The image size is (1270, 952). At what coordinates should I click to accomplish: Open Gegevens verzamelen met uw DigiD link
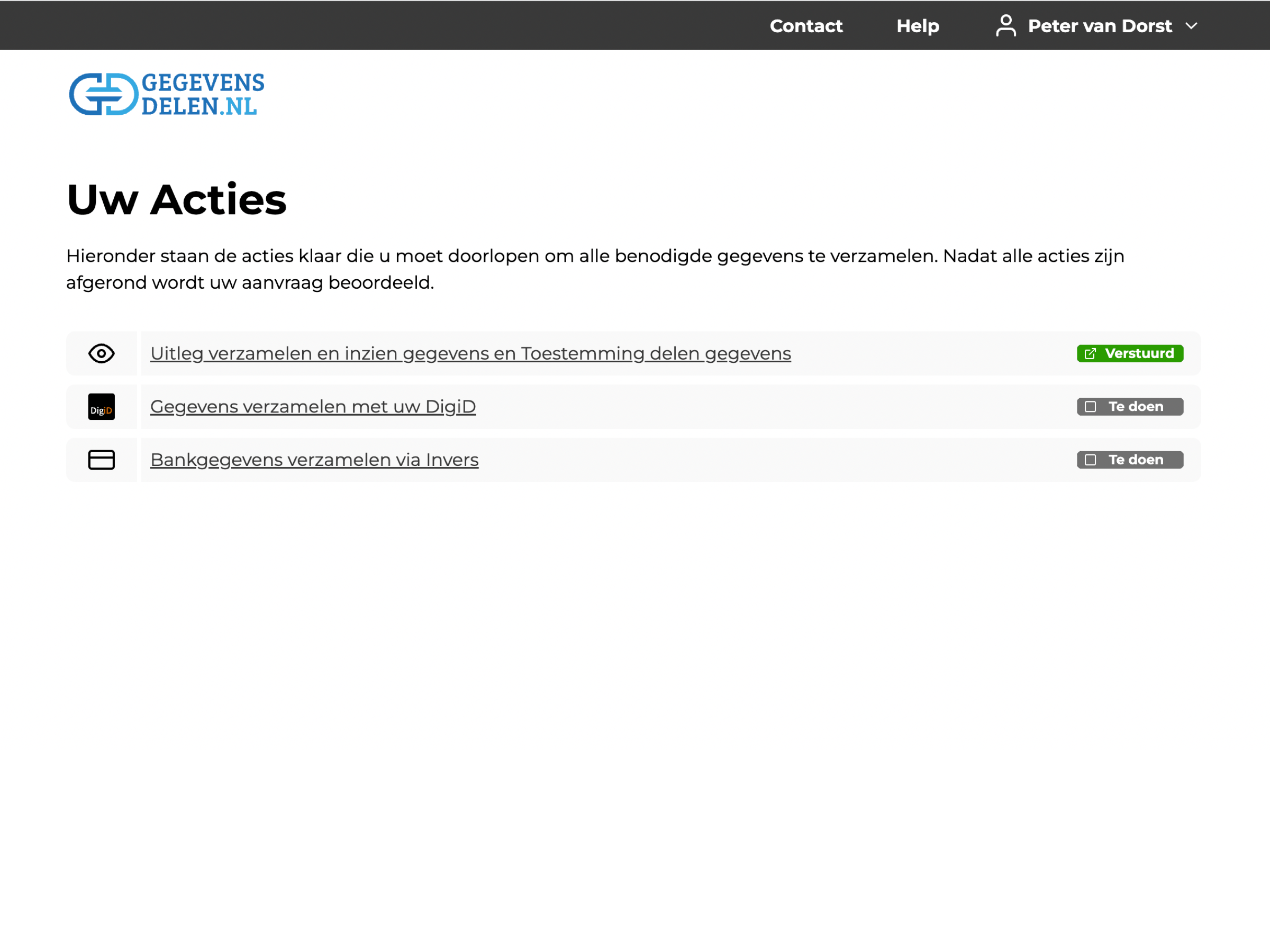point(313,407)
